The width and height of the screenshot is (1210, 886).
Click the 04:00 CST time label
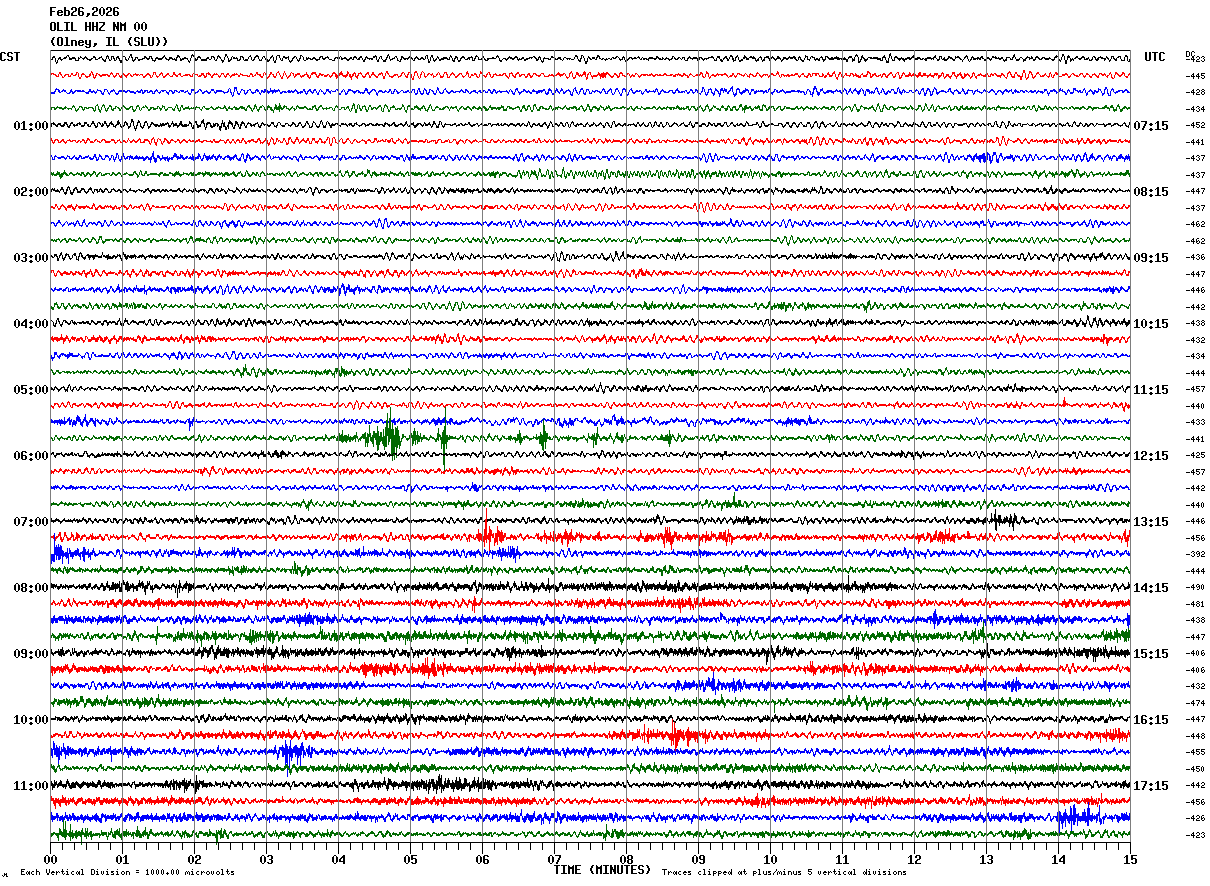(x=31, y=324)
